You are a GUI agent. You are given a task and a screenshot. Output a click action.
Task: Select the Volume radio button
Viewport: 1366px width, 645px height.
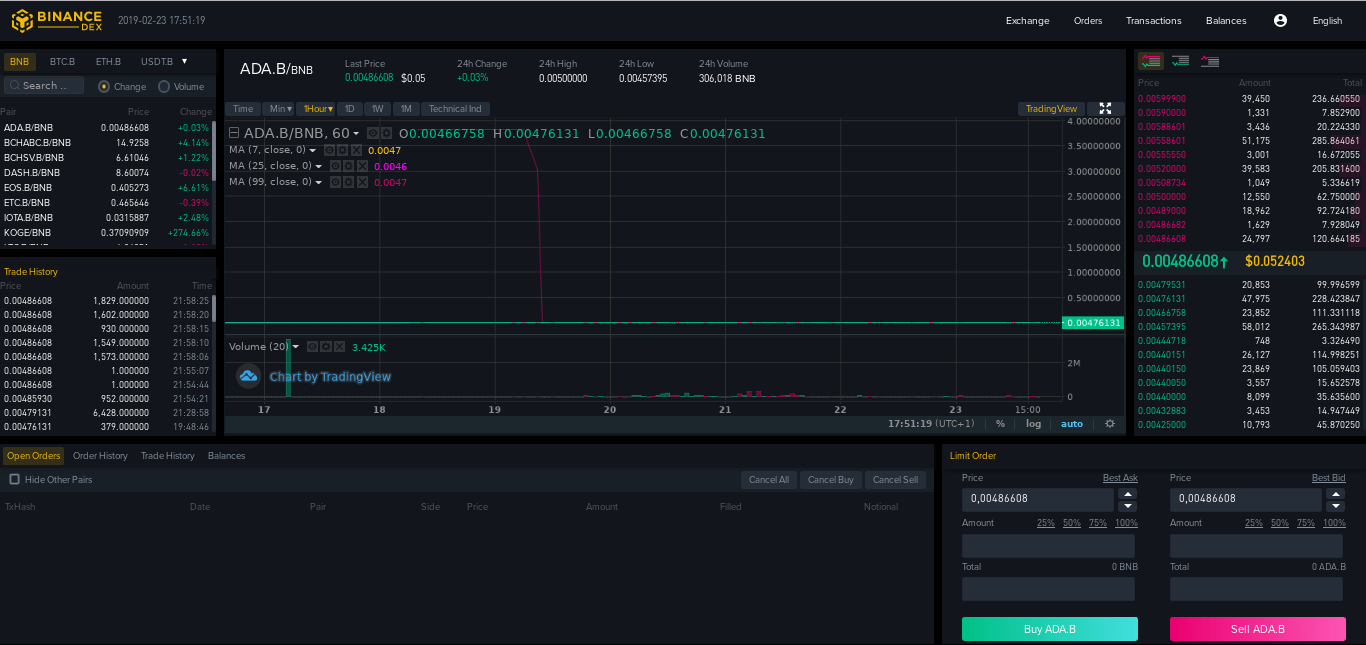pos(164,87)
